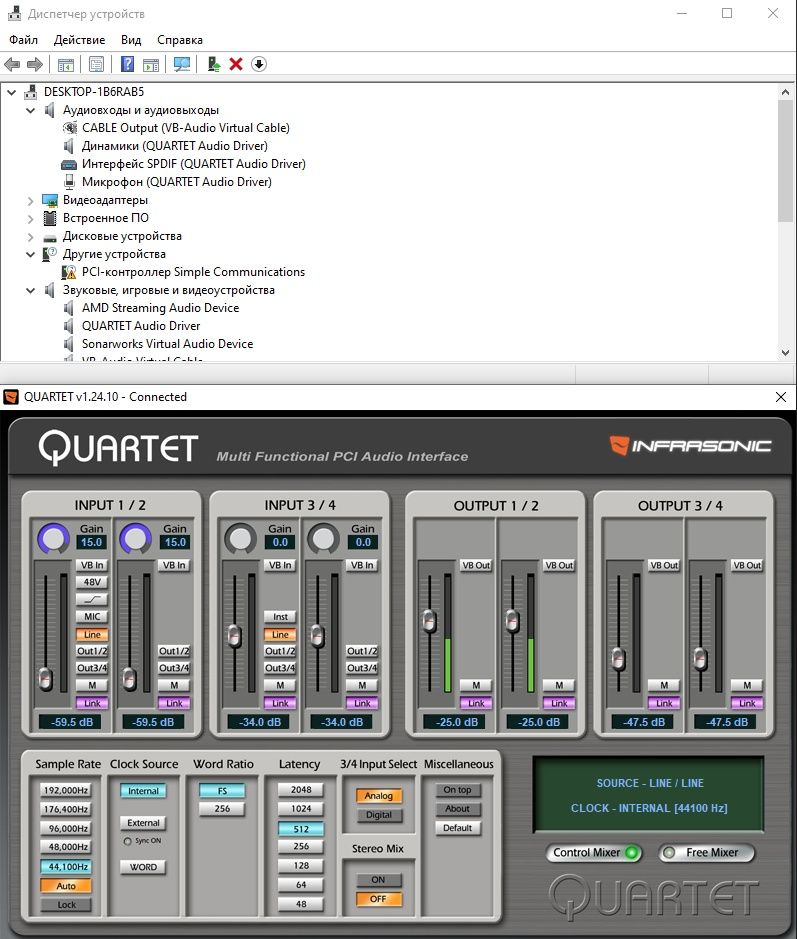Click the Show/Hide action pane toolbar icon
797x939 pixels.
click(151, 64)
